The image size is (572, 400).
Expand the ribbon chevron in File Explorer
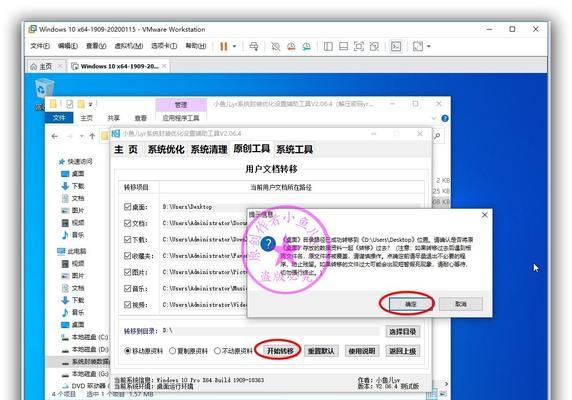[x=434, y=119]
